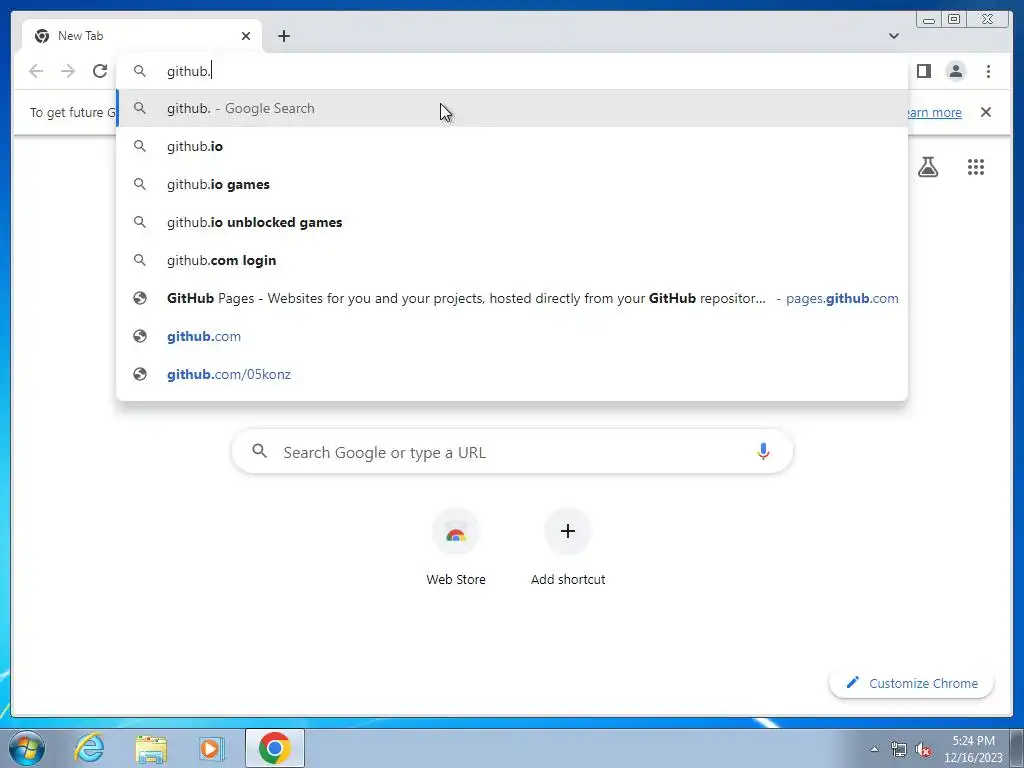Choose 'github.com login' suggestion

tap(512, 260)
